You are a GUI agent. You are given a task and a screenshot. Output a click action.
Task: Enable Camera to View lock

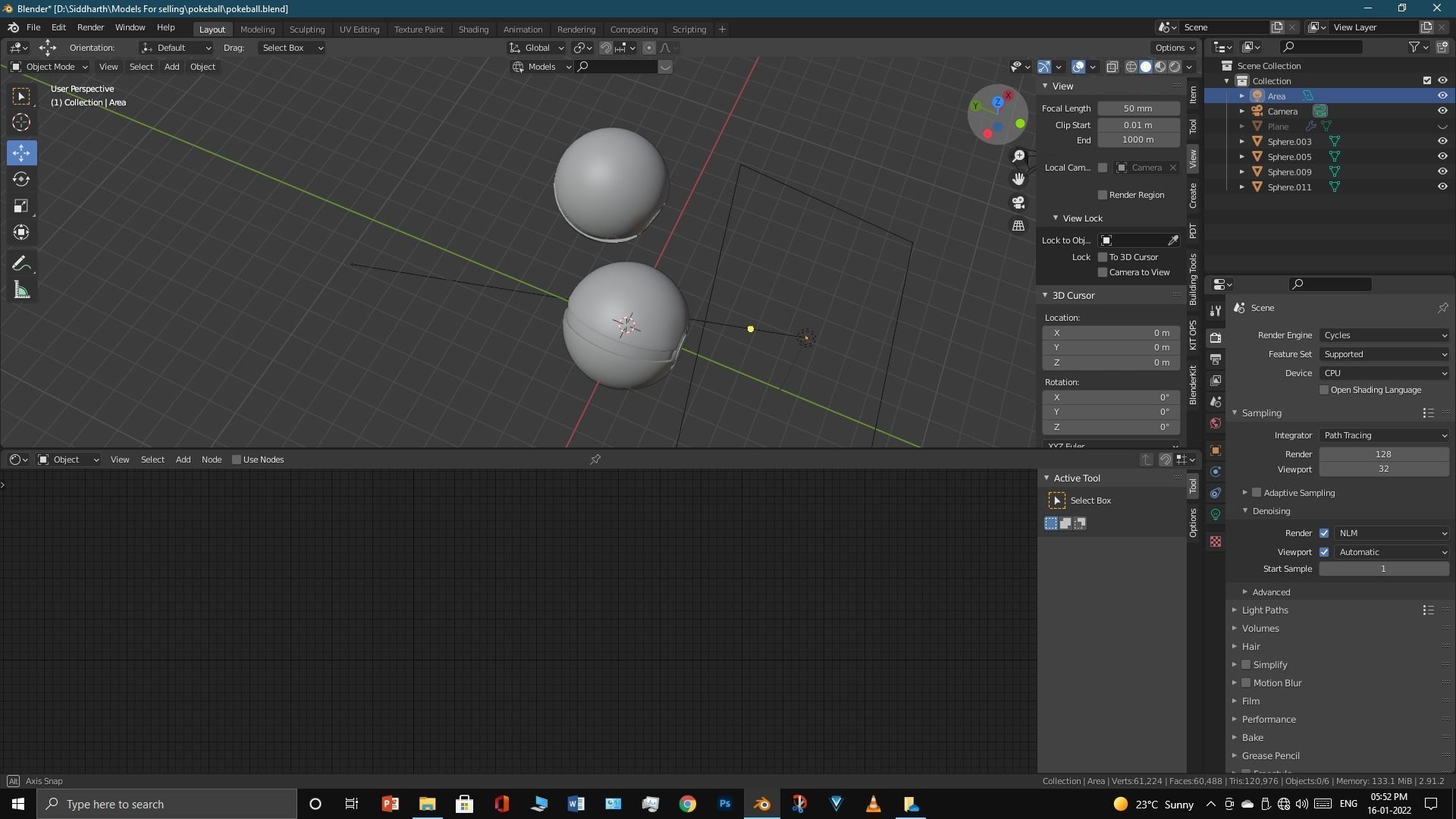[x=1103, y=272]
